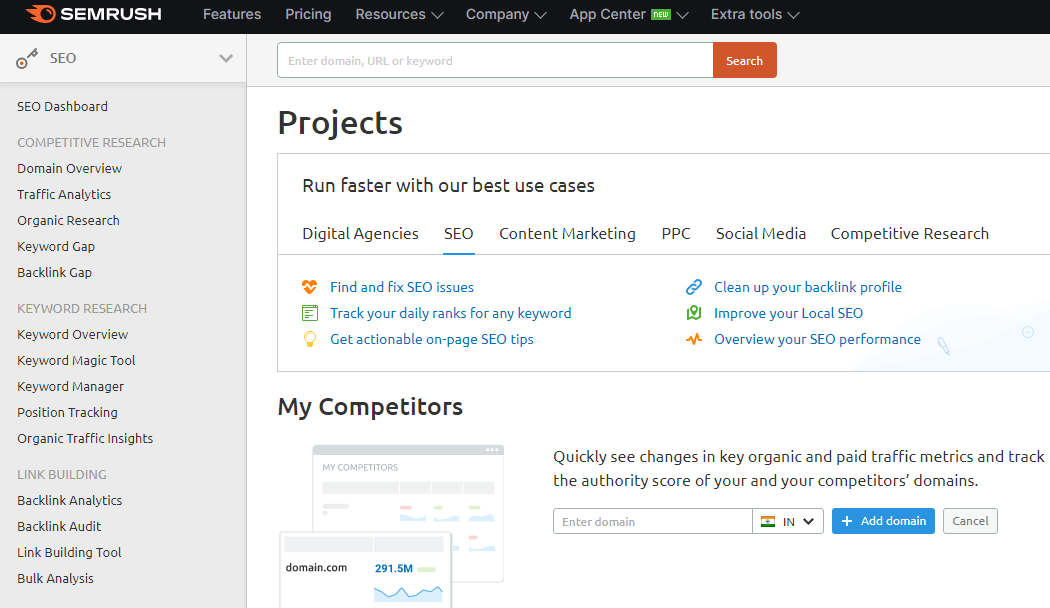Screen dimensions: 1050x608
Task: Open Backlink Audit in sidebar
Action: pos(59,527)
